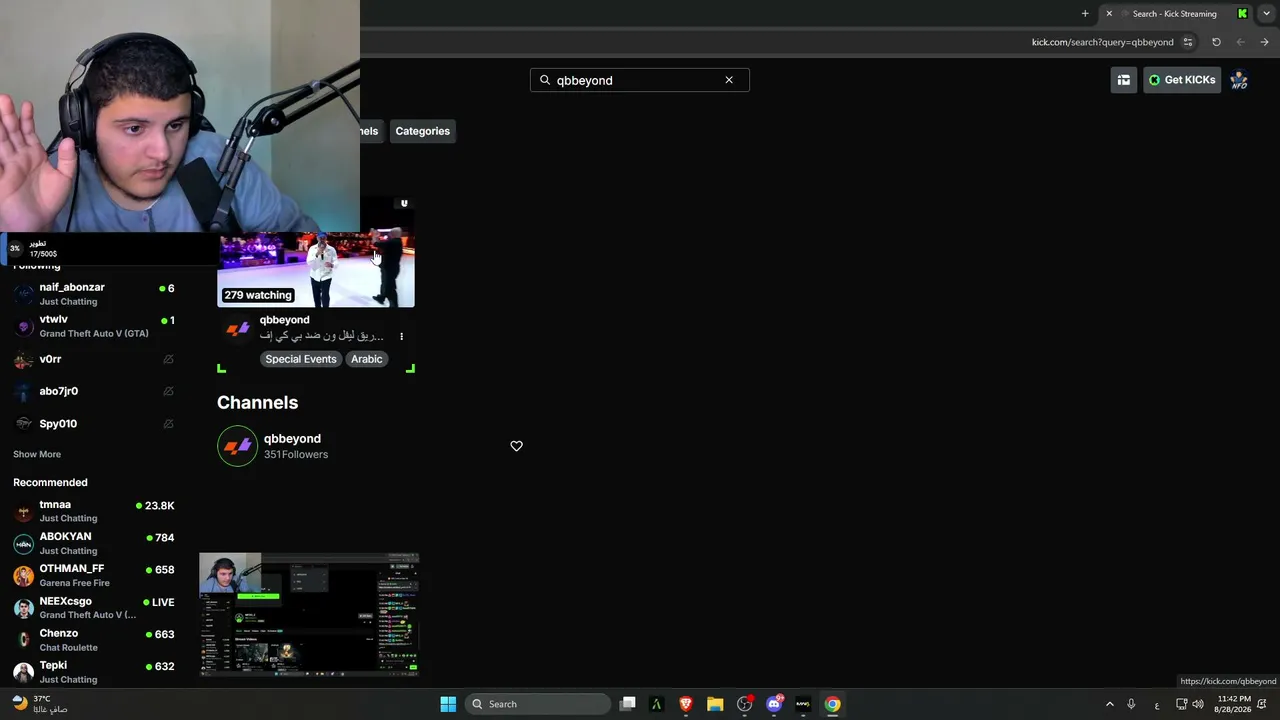Open the clock showing 11:42 PM

click(1234, 704)
